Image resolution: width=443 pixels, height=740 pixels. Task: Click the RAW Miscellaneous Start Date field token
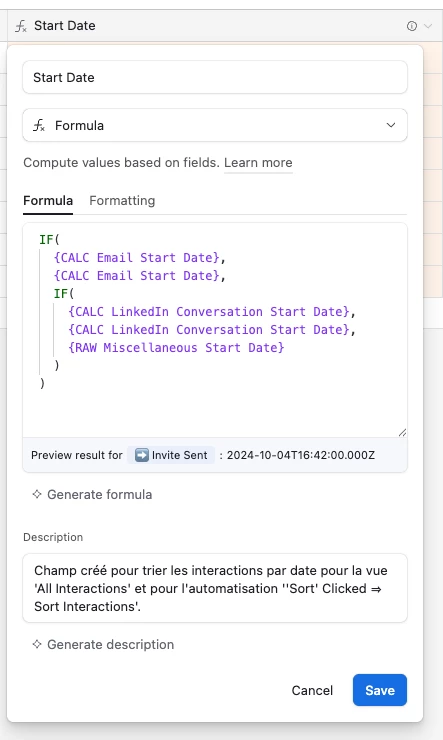pyautogui.click(x=176, y=348)
